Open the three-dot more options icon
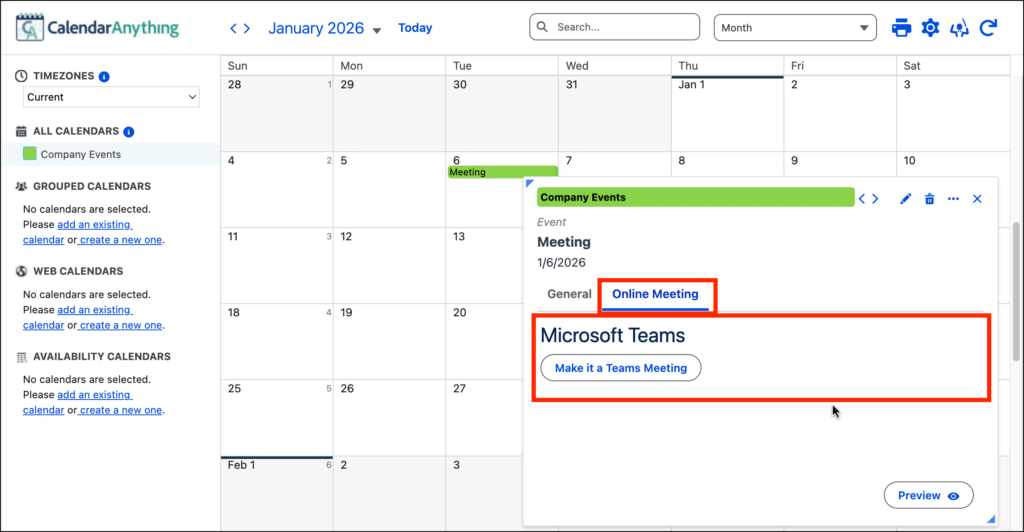This screenshot has height=532, width=1024. pyautogui.click(x=953, y=199)
